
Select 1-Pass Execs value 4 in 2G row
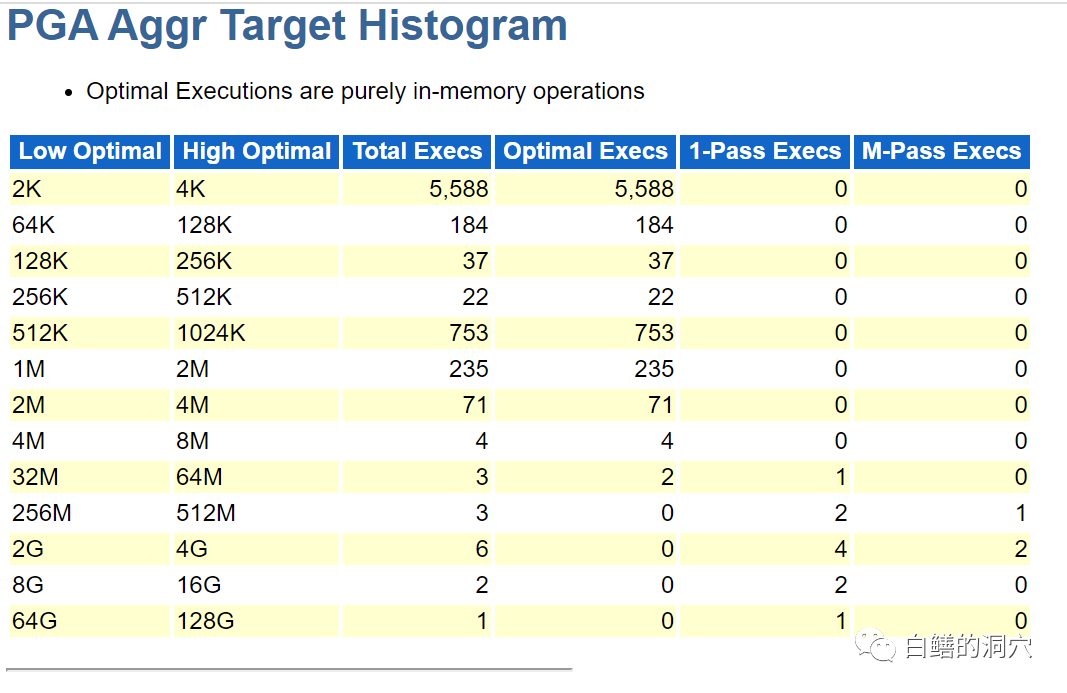(x=840, y=549)
